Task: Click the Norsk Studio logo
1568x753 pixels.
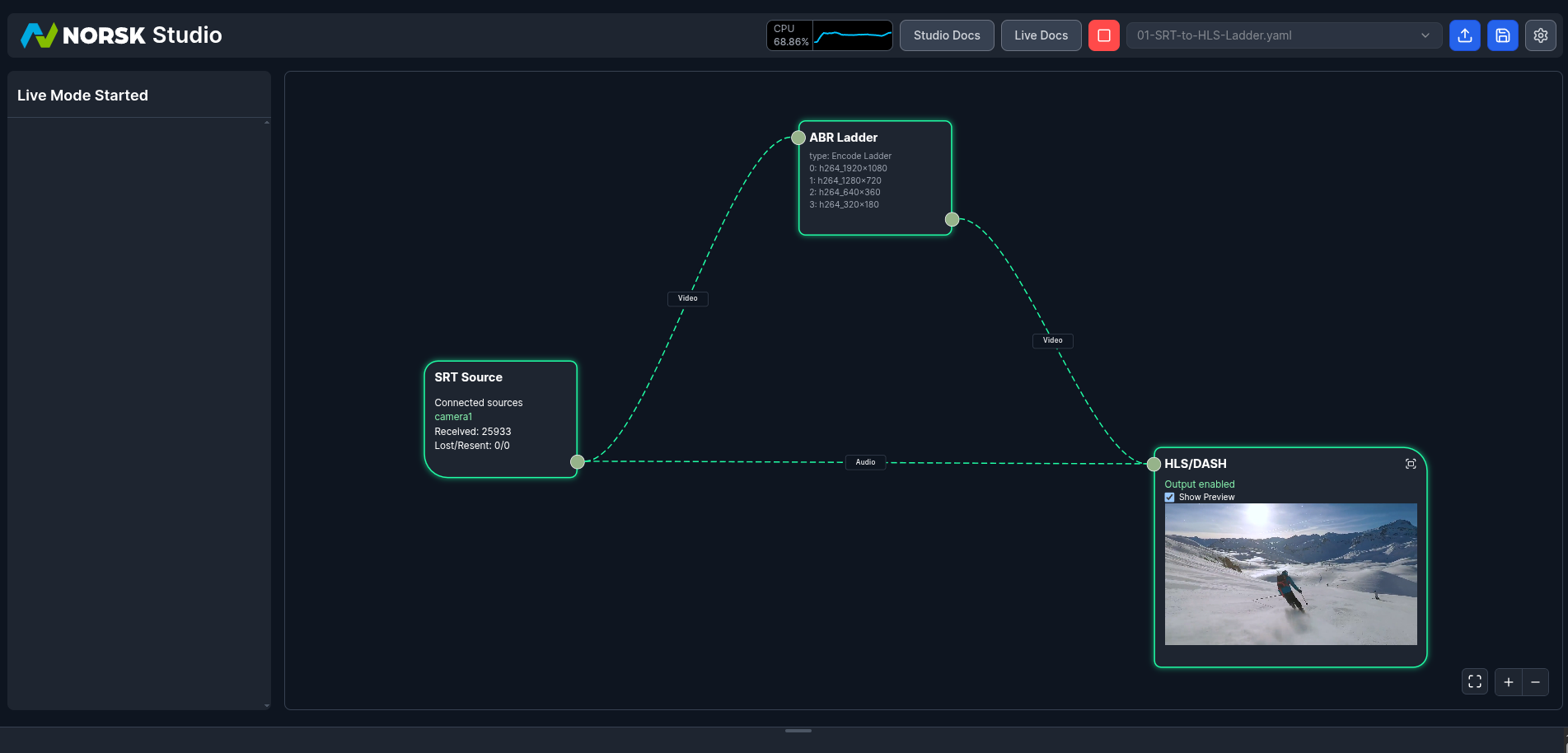Action: pyautogui.click(x=121, y=35)
